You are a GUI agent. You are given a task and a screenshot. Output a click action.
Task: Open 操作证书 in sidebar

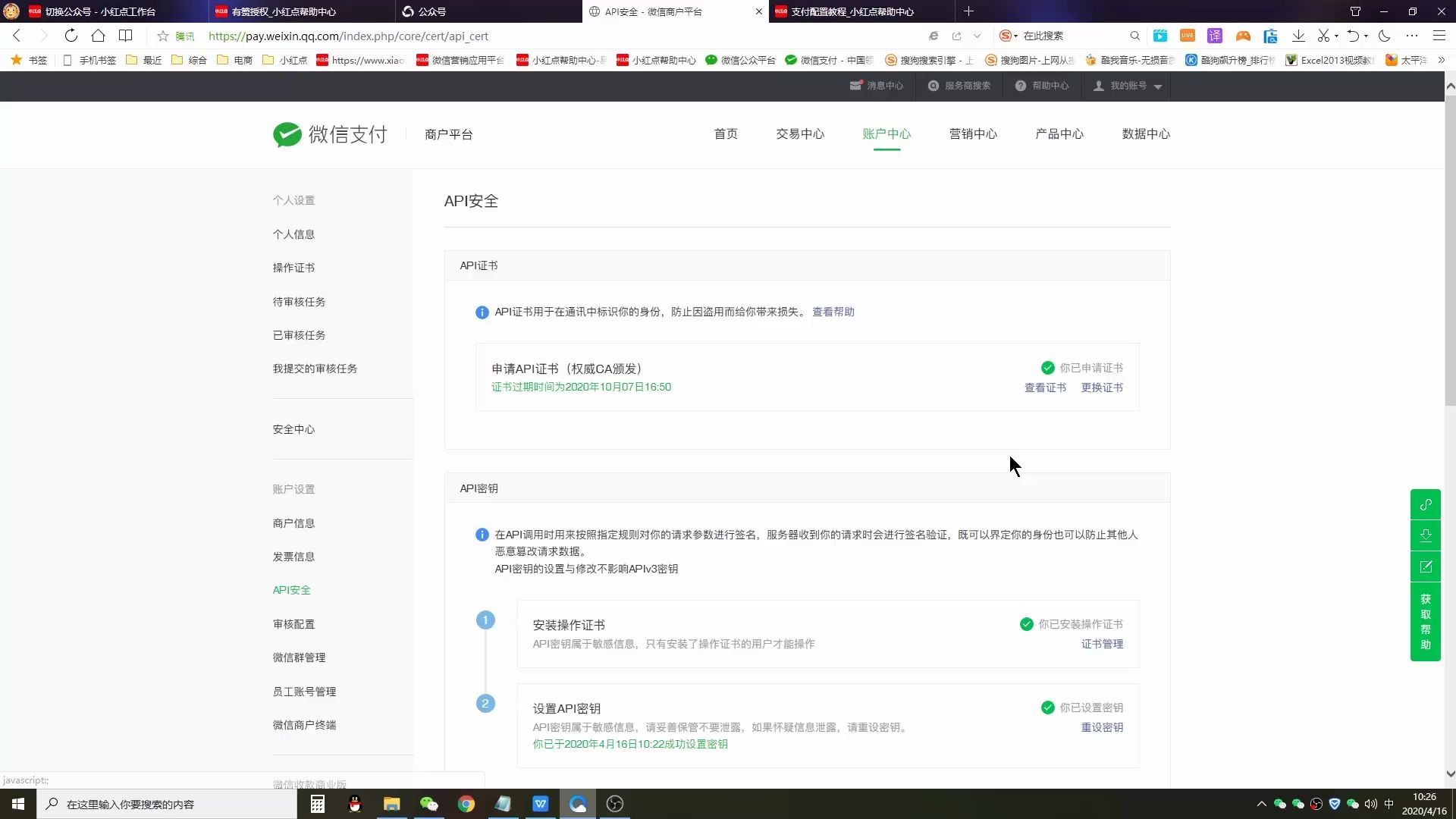[293, 268]
